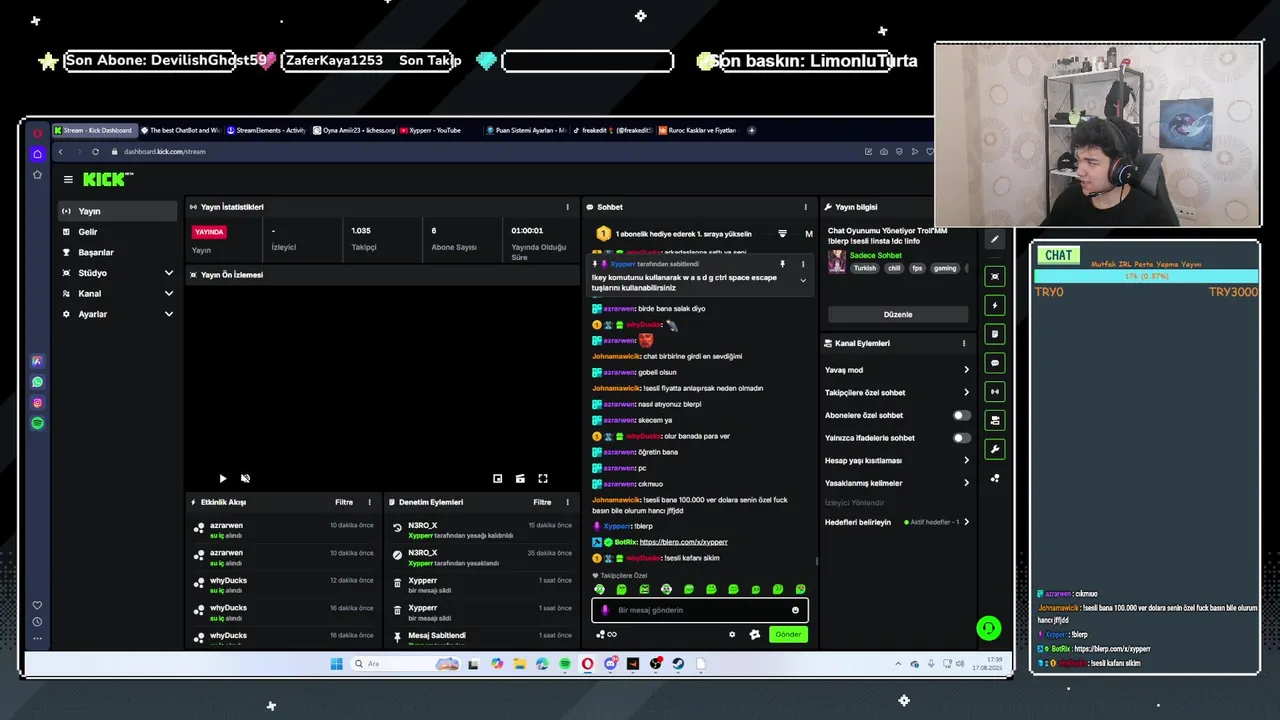Open the Sohbet panel three-dot menu
The image size is (1280, 720).
tap(805, 207)
